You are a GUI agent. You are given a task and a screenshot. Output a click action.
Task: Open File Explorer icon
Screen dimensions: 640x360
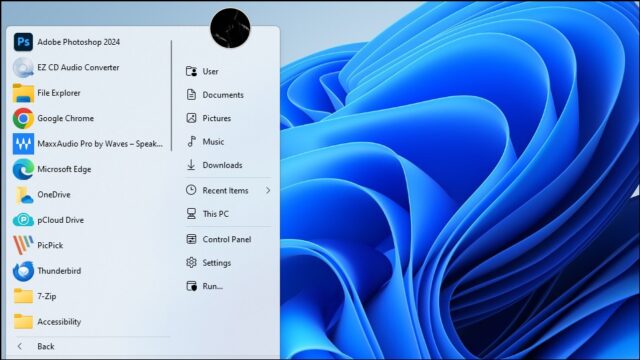[x=23, y=93]
